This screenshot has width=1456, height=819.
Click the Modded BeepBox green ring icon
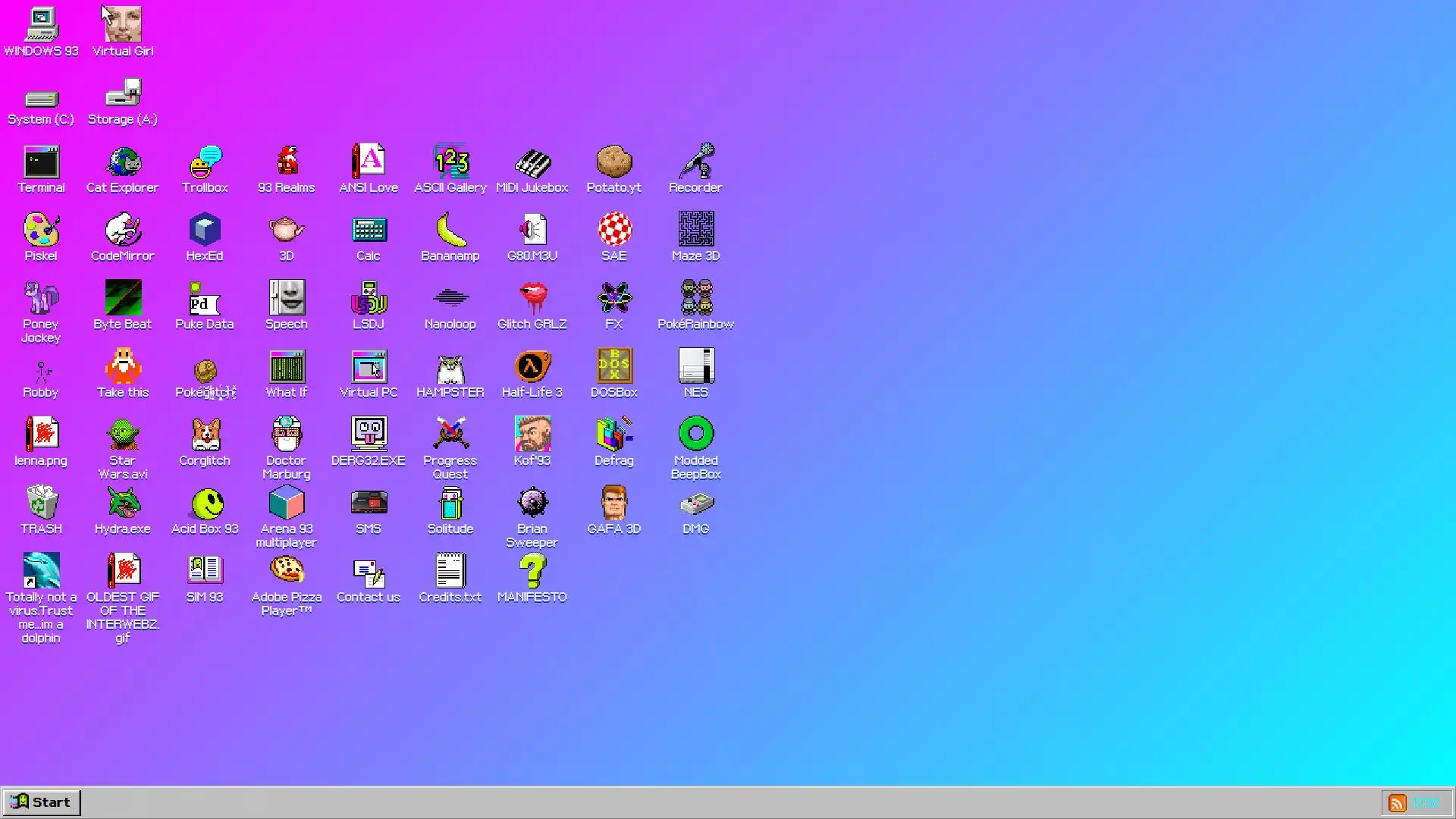pos(696,435)
